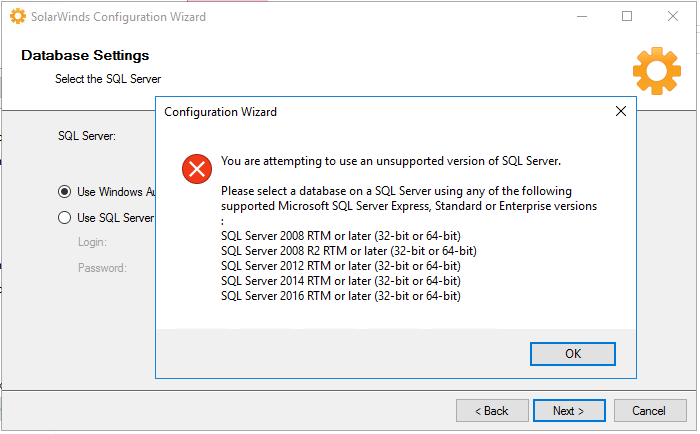This screenshot has height=434, width=700.
Task: Click the SQL Server field label
Action: [x=87, y=135]
